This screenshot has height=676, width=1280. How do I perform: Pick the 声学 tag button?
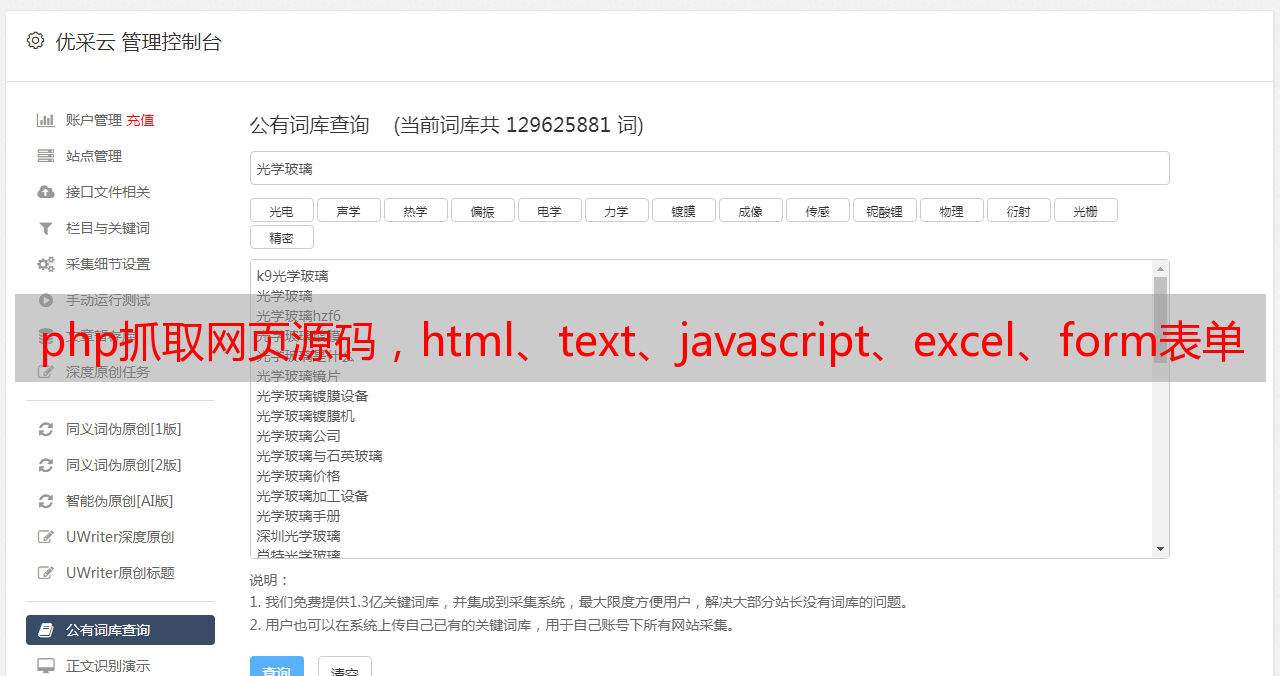point(348,211)
